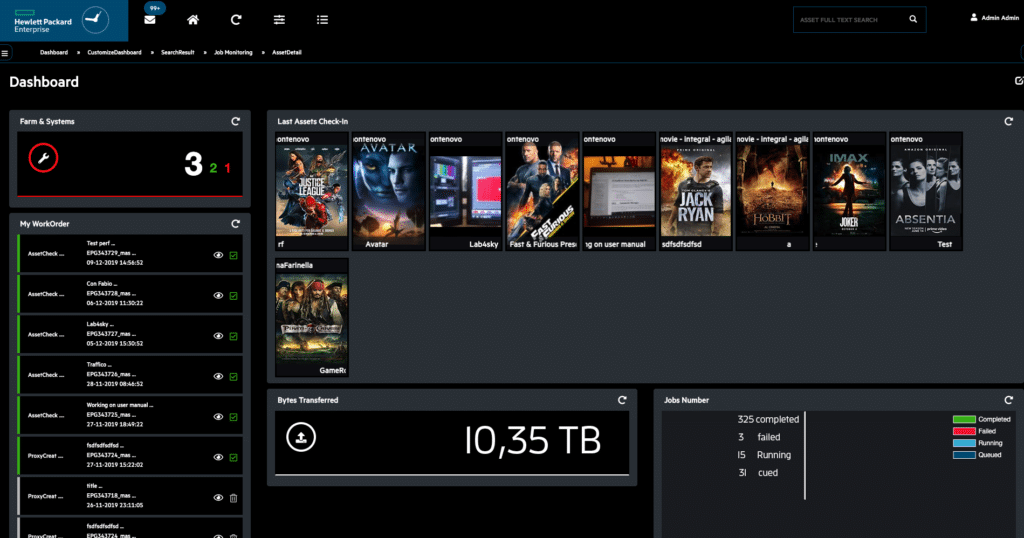Image resolution: width=1024 pixels, height=538 pixels.
Task: Refresh the Bytes Transferred panel
Action: click(622, 400)
